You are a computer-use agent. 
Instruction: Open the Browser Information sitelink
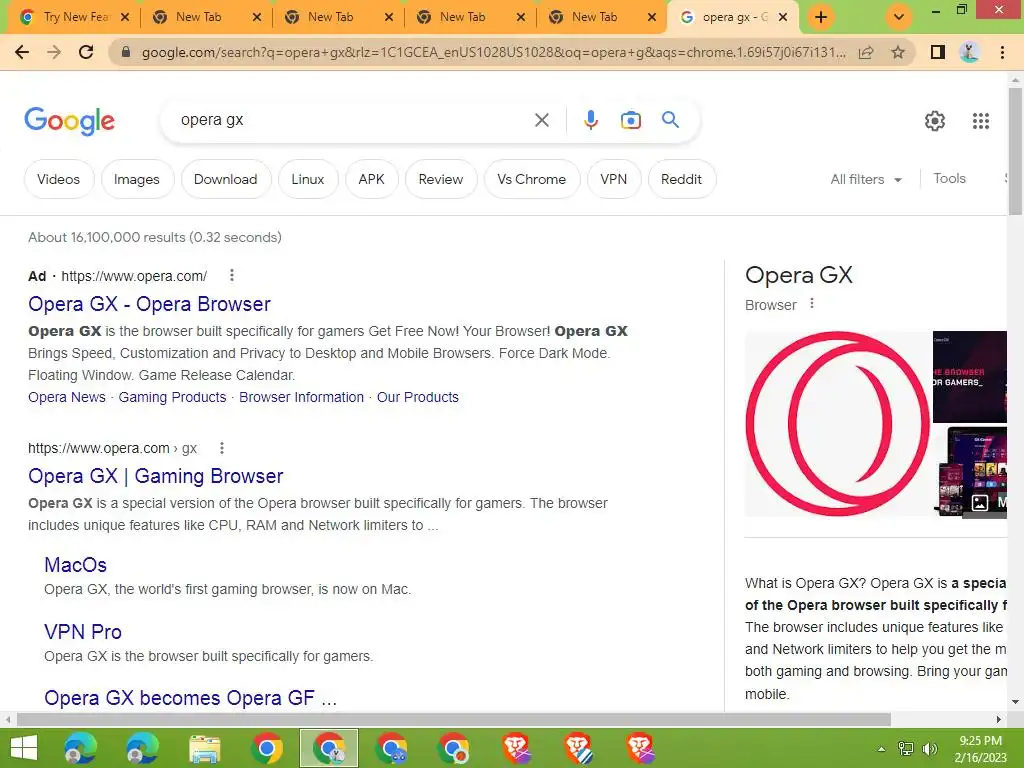[301, 397]
